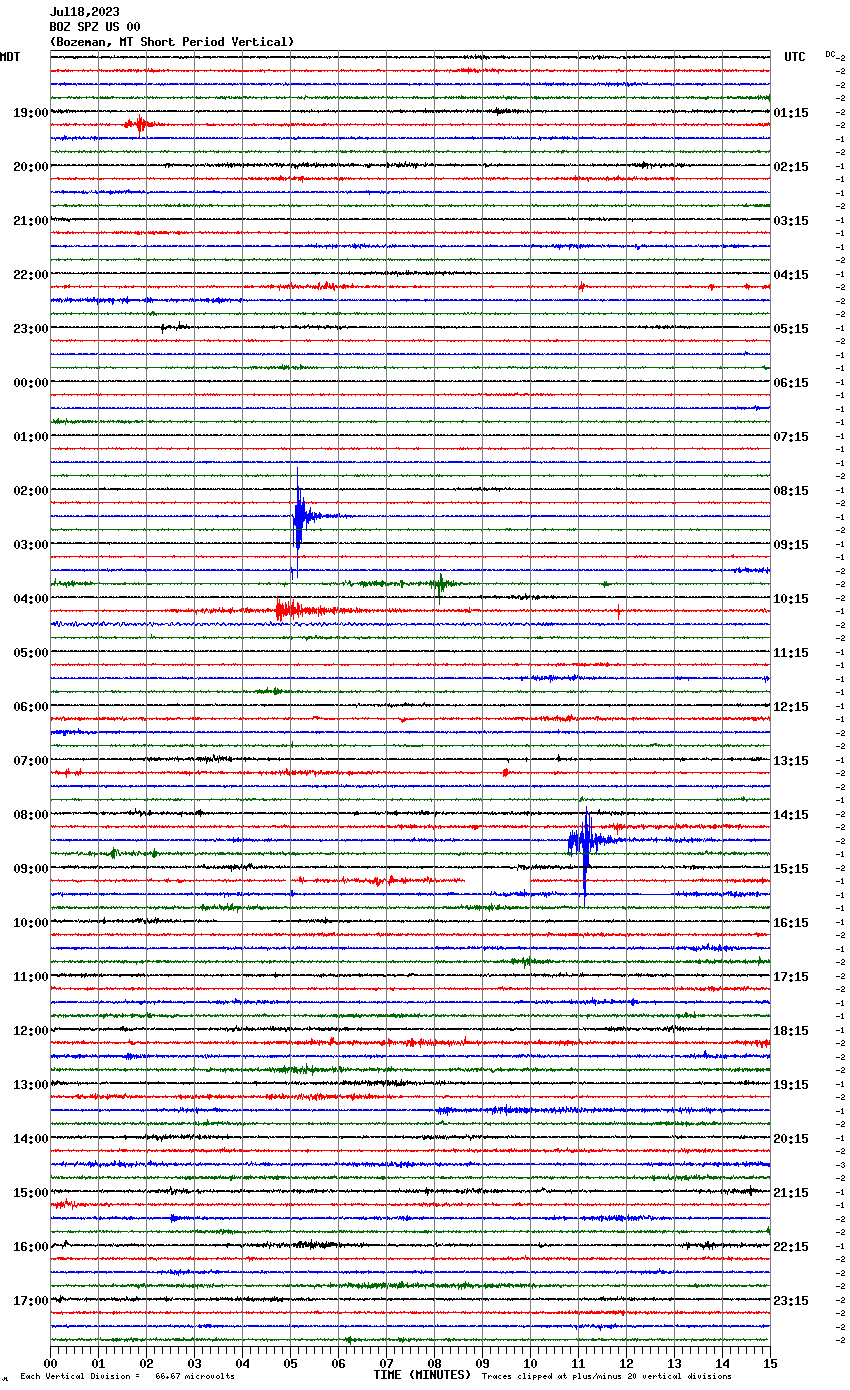
Task: Click the red burst after 19:00 MDT
Action: point(139,124)
